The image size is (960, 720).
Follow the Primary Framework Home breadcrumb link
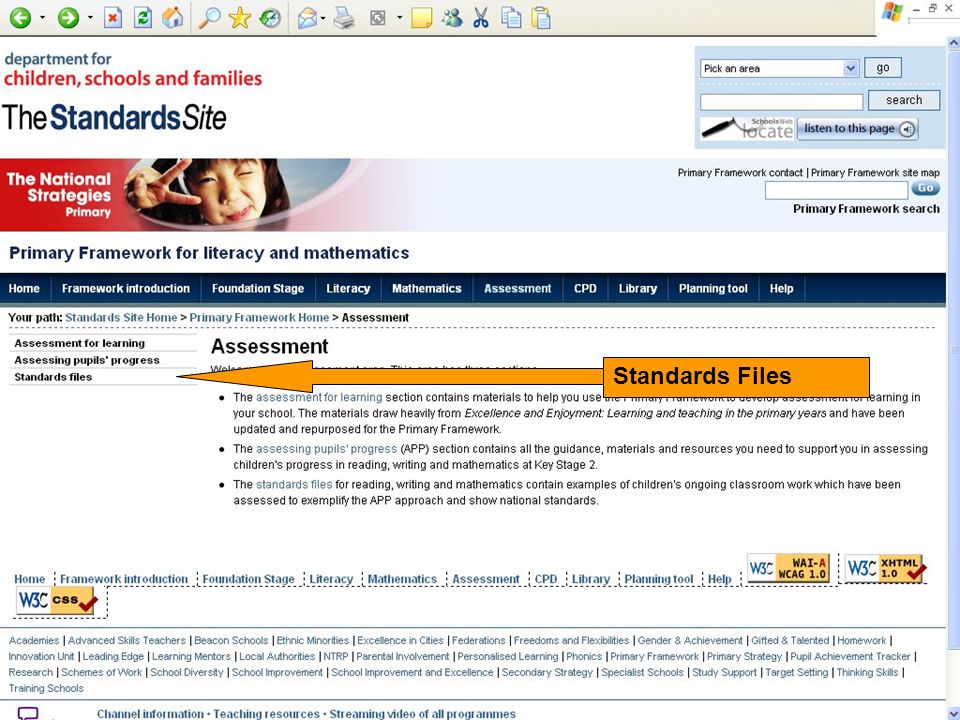coord(259,318)
